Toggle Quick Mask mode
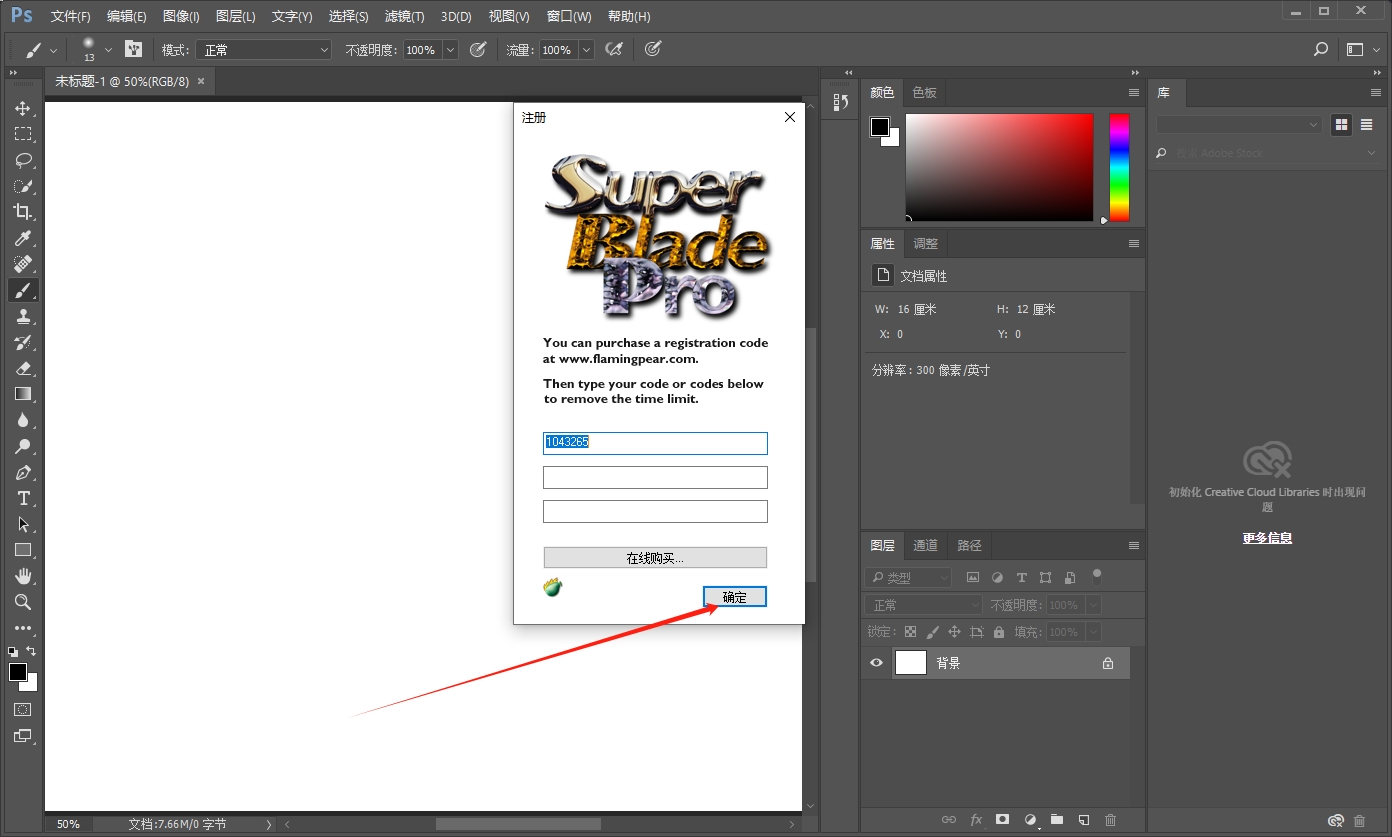Viewport: 1392px width, 837px height. click(x=22, y=709)
